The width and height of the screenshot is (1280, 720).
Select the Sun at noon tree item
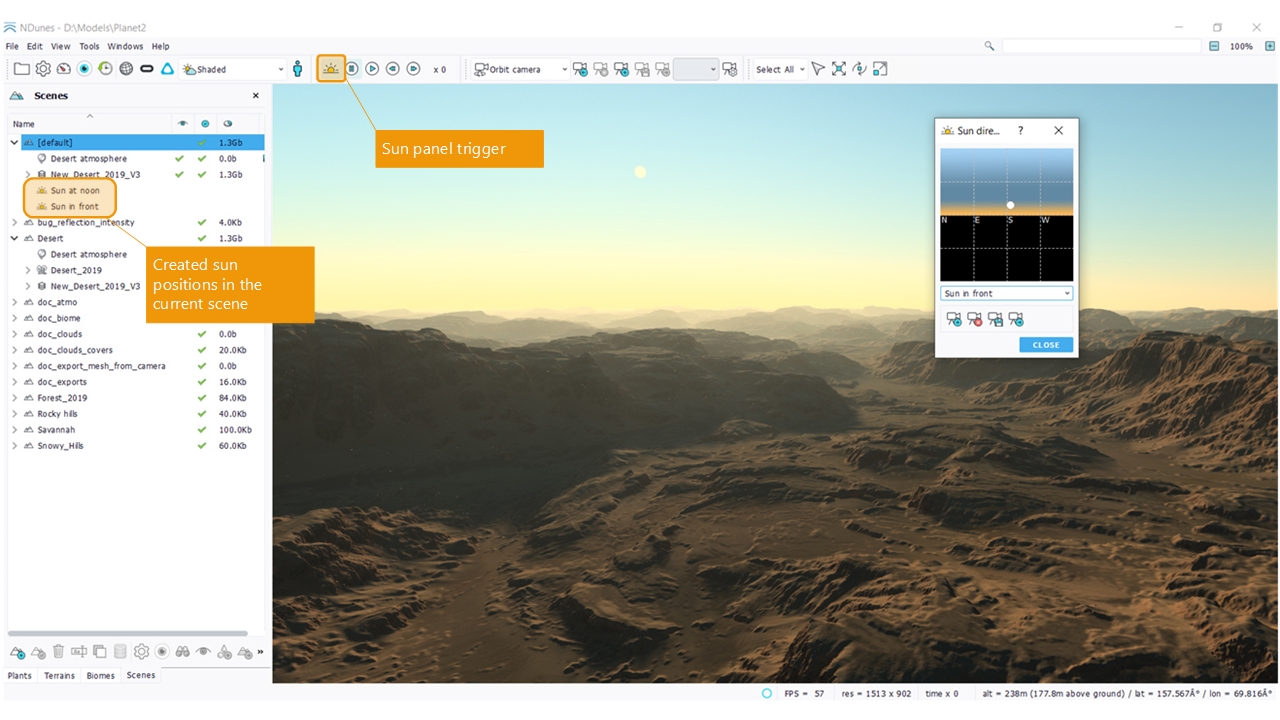point(75,191)
